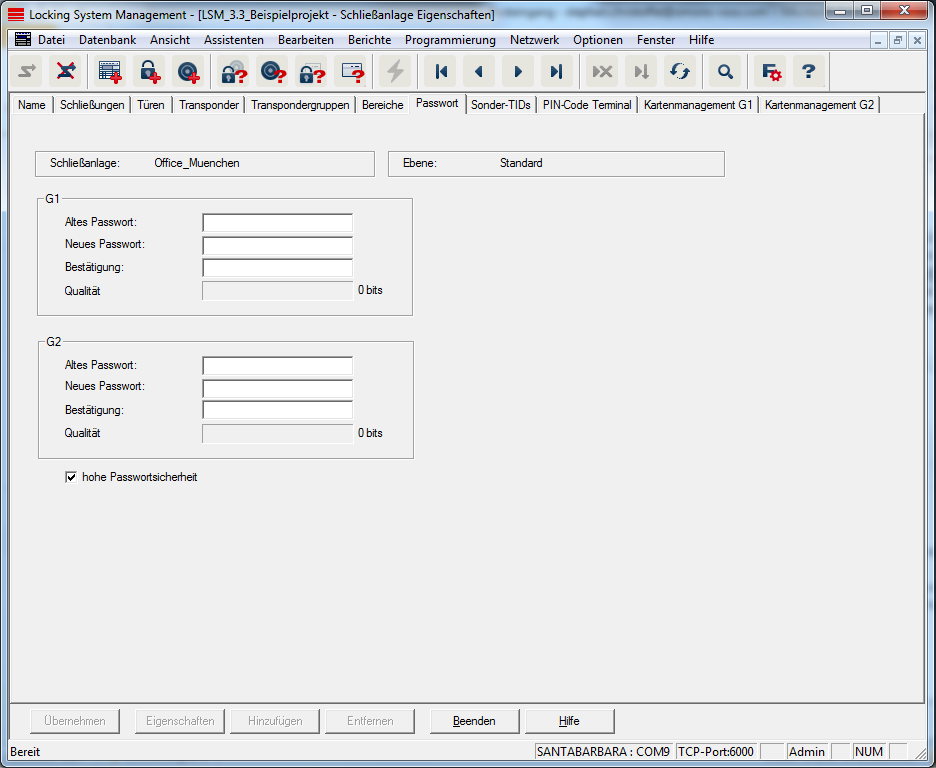This screenshot has height=768, width=936.
Task: Toggle the hohe Passwortsicherheit checkbox
Action: 71,478
